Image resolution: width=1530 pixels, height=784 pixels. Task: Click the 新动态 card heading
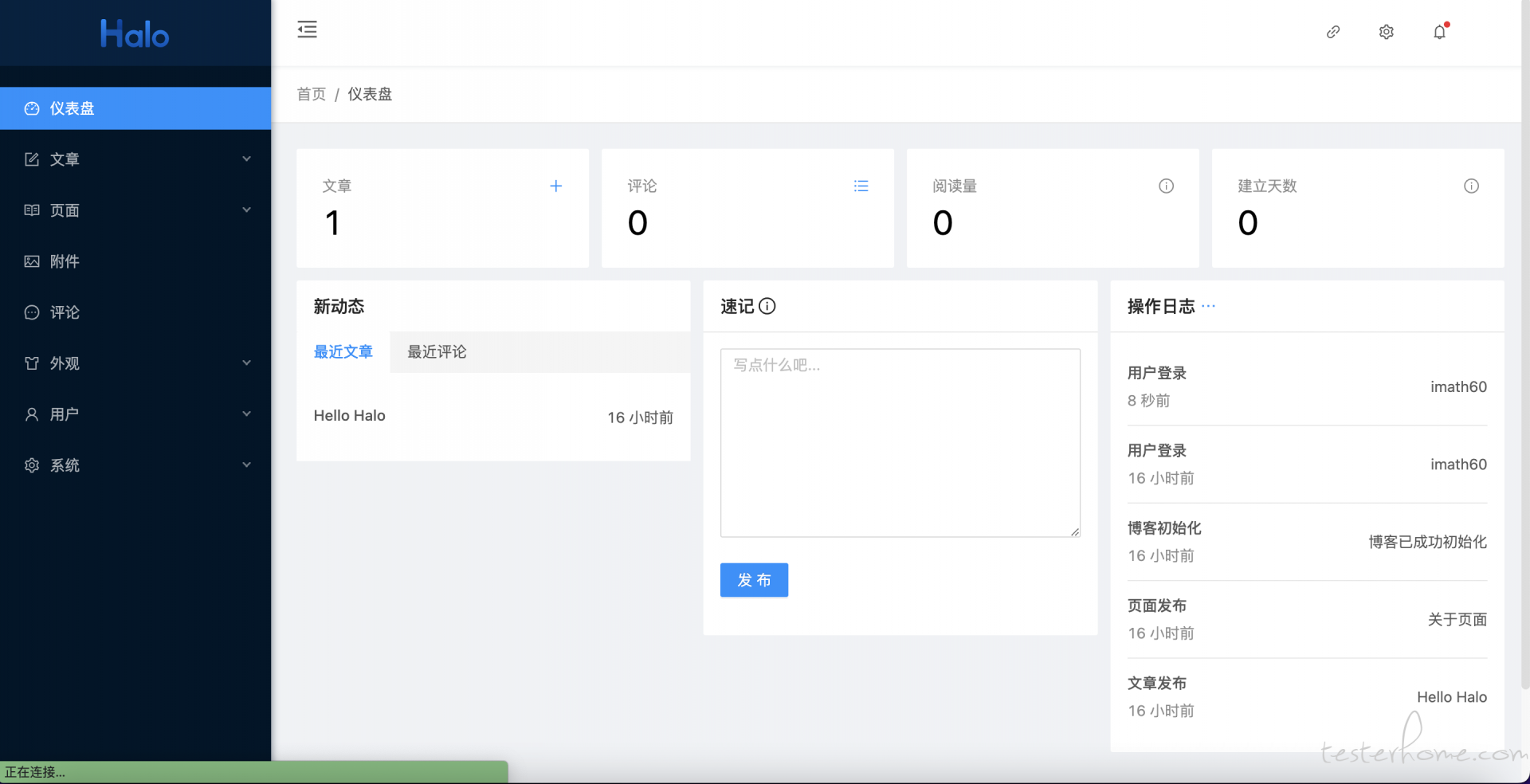[x=339, y=306]
